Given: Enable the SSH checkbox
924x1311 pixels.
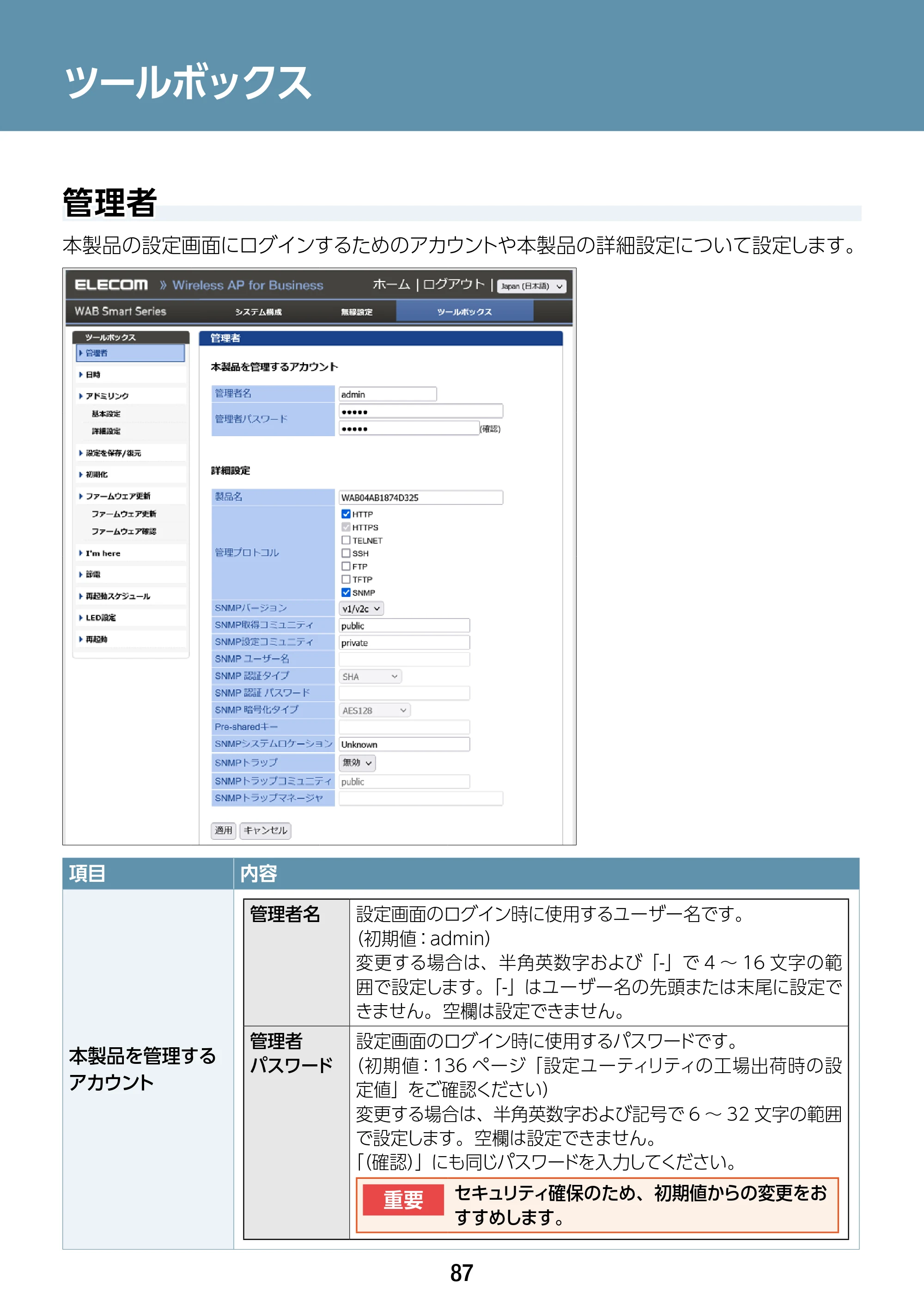Looking at the screenshot, I should point(346,553).
